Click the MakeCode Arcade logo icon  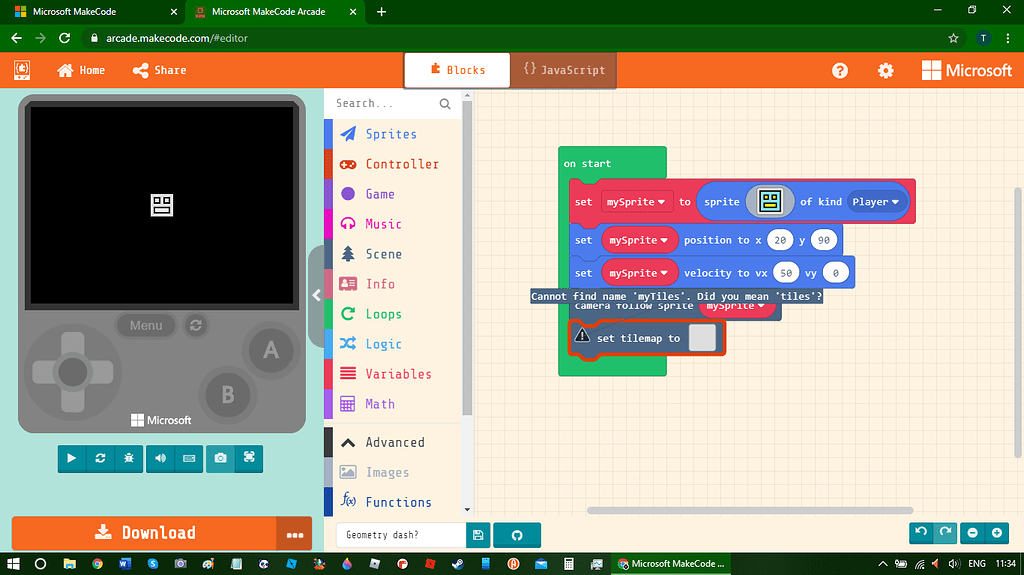click(x=22, y=70)
